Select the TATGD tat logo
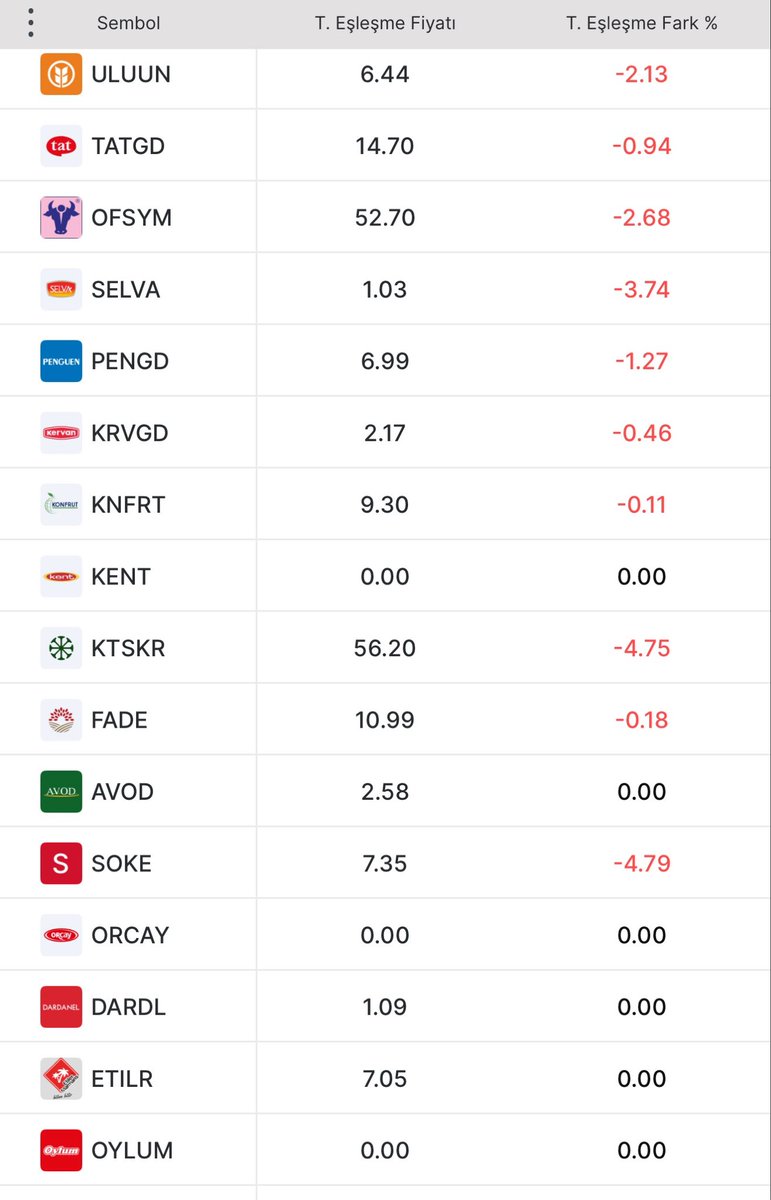 pos(61,146)
